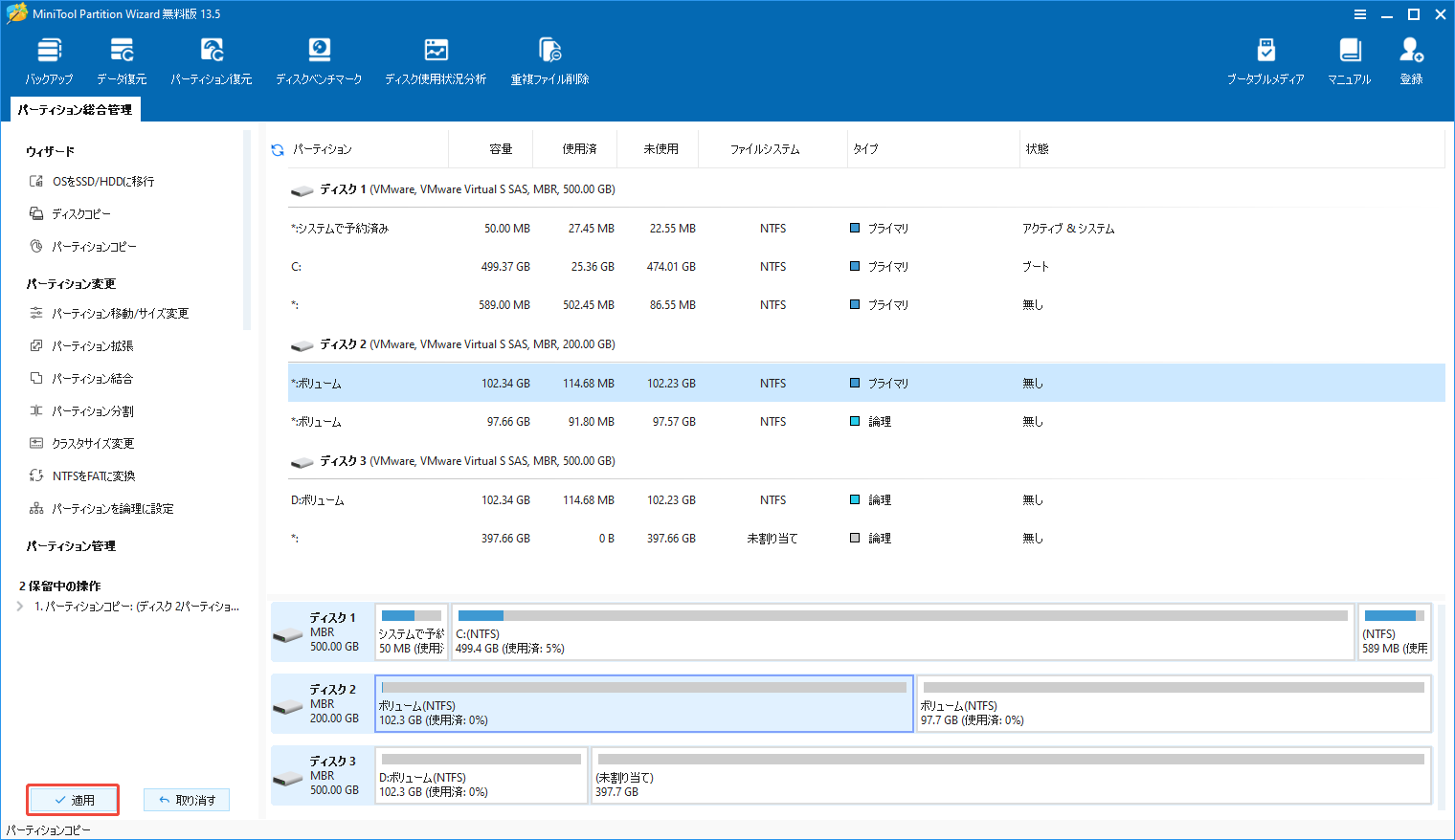The width and height of the screenshot is (1455, 840).
Task: Open the 登録 menu
Action: pyautogui.click(x=1411, y=57)
